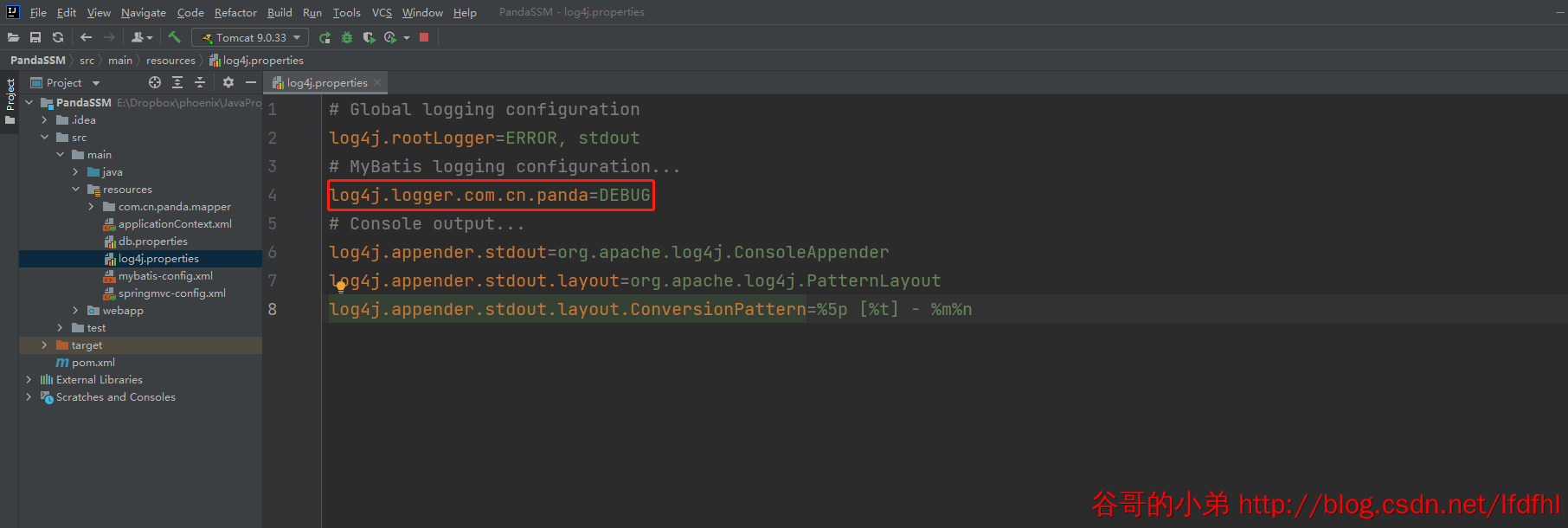Click resources in the breadcrumb bar

(x=170, y=60)
